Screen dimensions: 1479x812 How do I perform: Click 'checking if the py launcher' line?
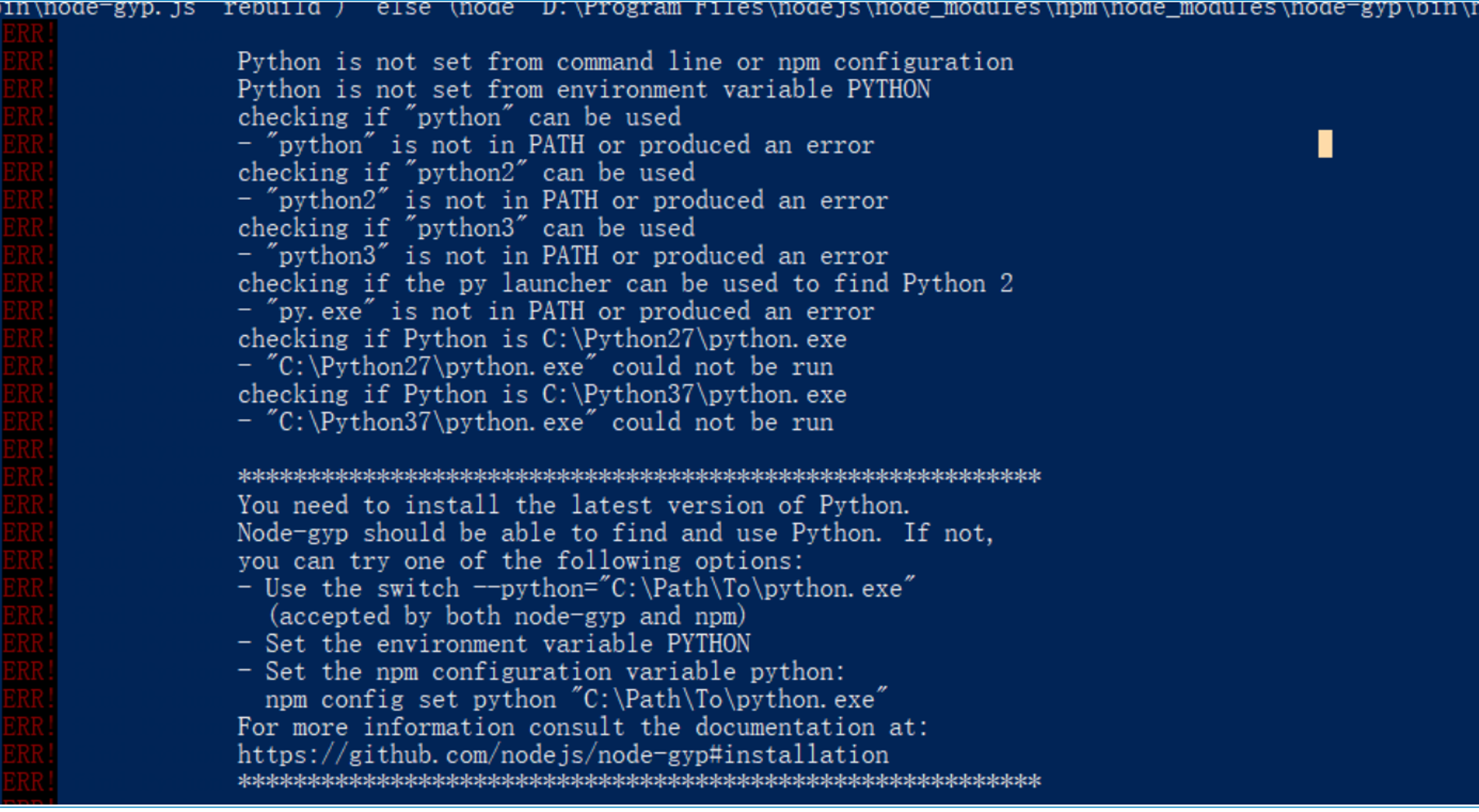pyautogui.click(x=625, y=284)
